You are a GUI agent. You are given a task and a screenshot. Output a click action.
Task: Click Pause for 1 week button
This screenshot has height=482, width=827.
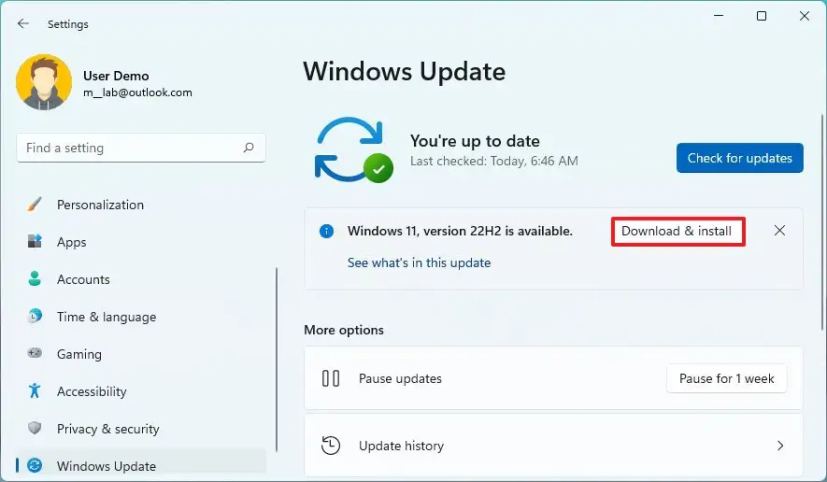point(726,379)
